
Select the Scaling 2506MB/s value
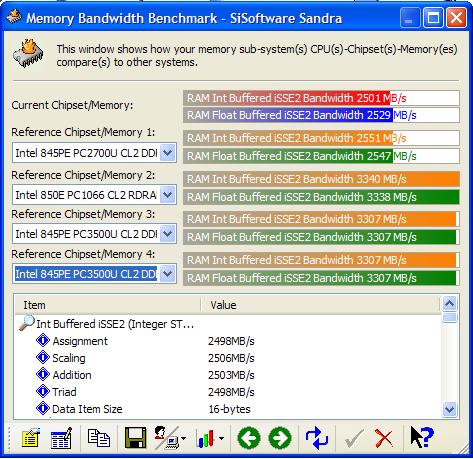coord(231,358)
